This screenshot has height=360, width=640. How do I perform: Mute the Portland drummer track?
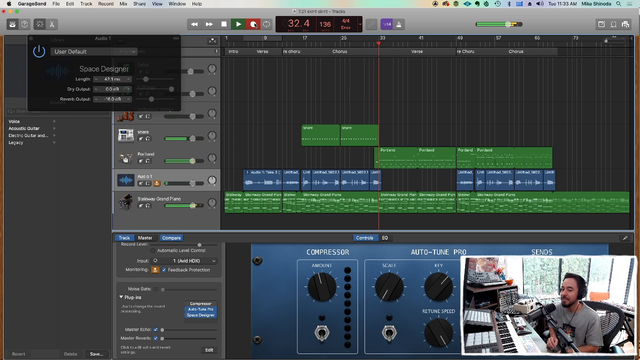pyautogui.click(x=141, y=161)
